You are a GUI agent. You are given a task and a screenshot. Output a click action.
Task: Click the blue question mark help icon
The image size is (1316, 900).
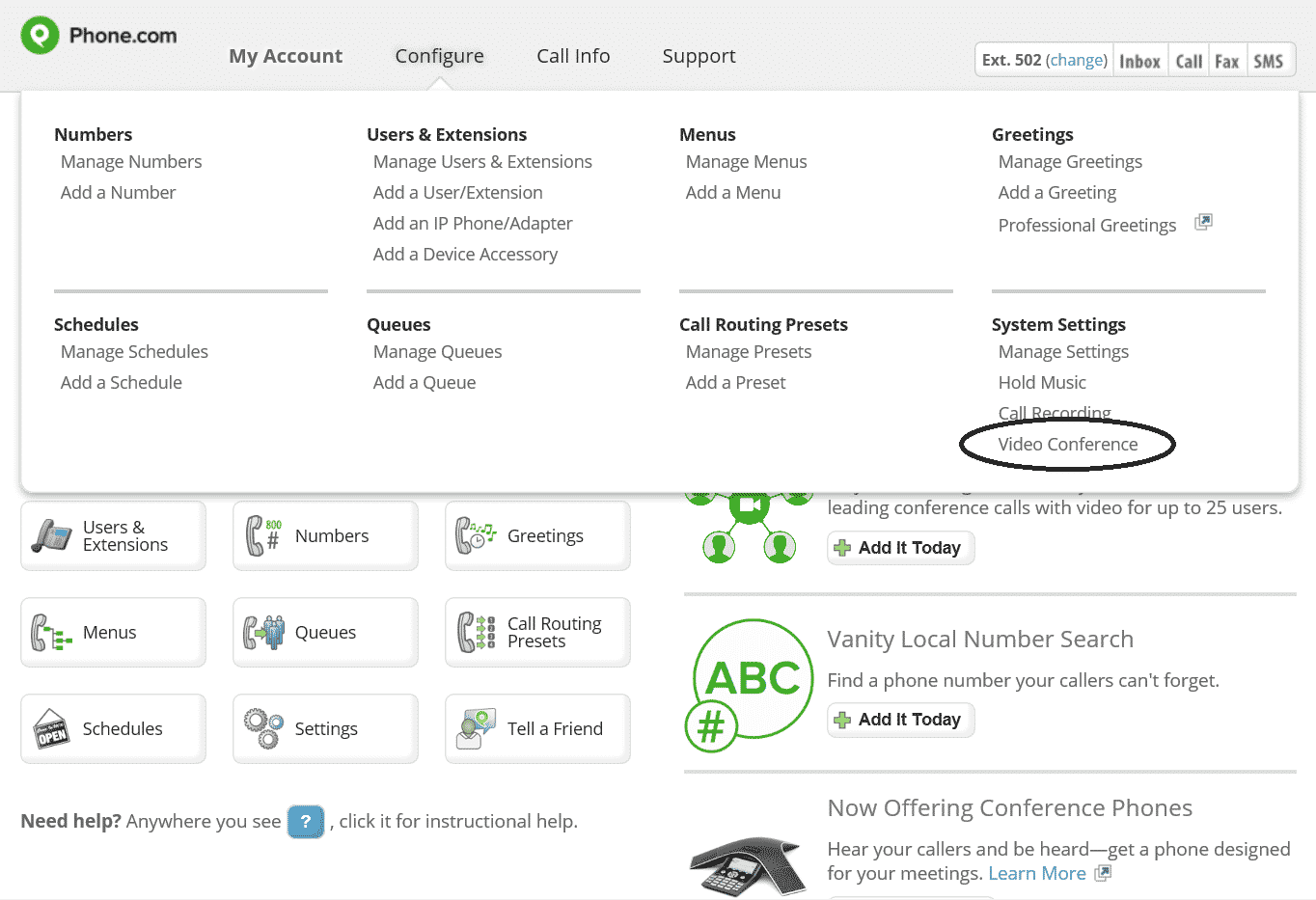tap(306, 822)
